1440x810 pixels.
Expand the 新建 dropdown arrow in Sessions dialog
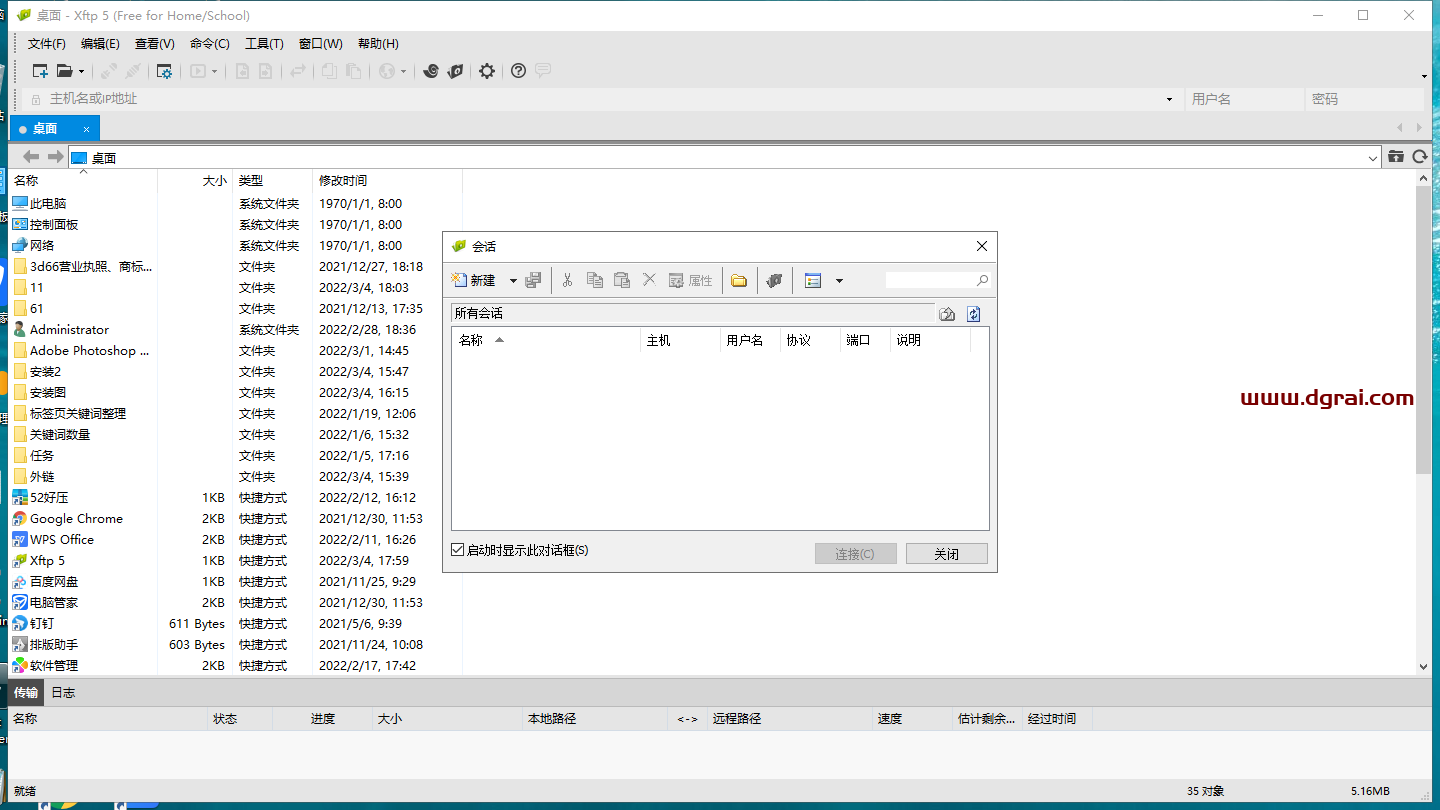(513, 281)
